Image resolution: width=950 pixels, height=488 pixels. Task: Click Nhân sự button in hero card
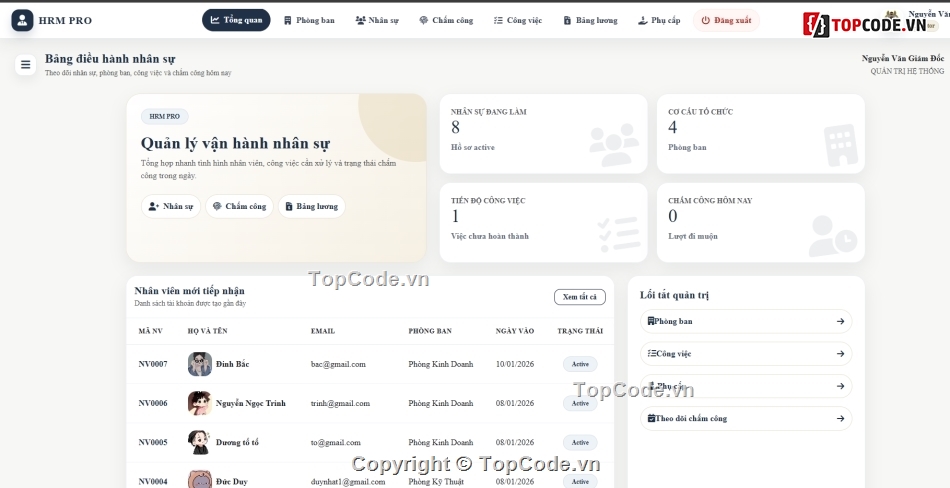point(171,206)
